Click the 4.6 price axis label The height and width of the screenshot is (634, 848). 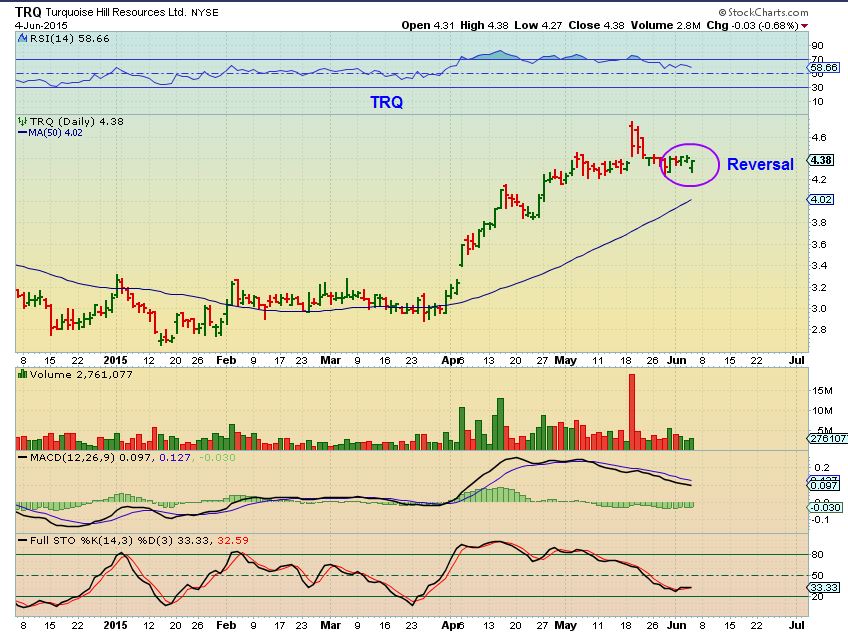pos(819,137)
